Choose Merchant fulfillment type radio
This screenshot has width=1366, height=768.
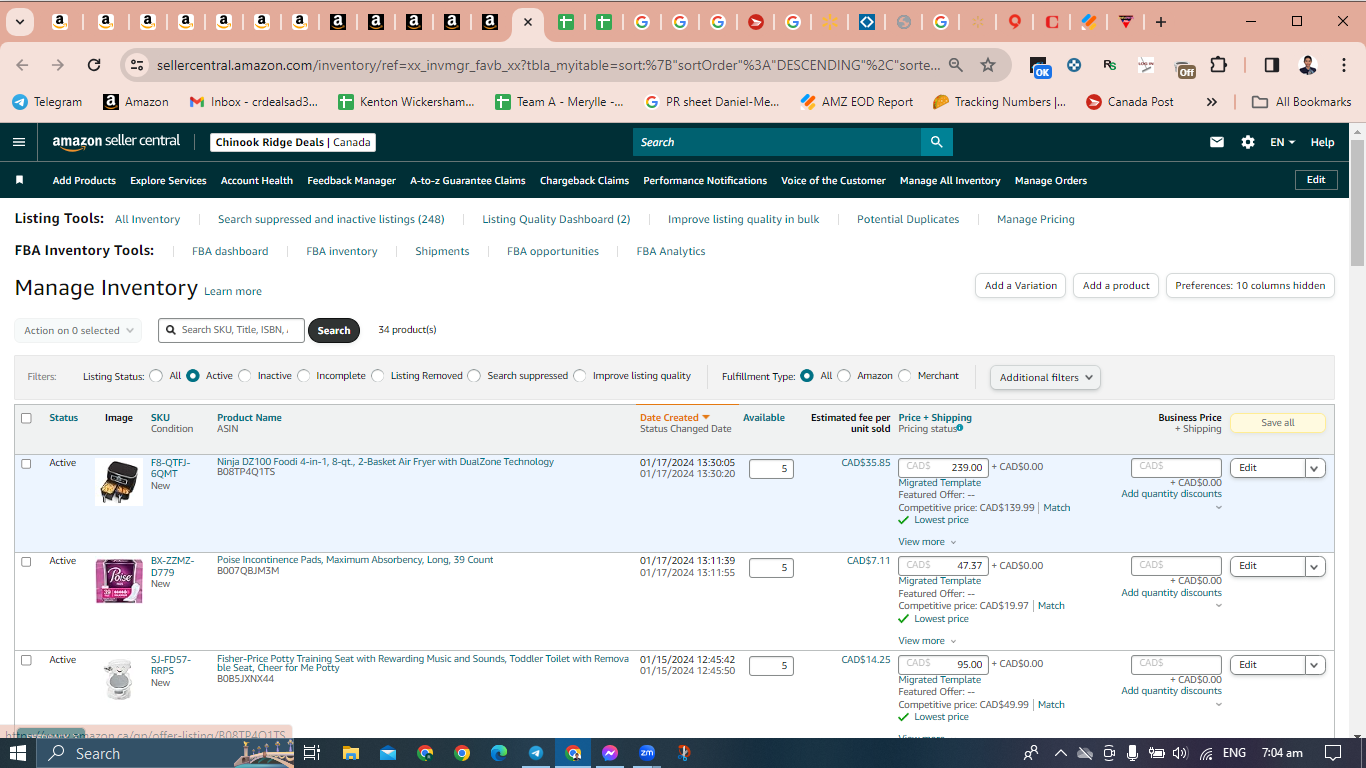click(x=905, y=376)
